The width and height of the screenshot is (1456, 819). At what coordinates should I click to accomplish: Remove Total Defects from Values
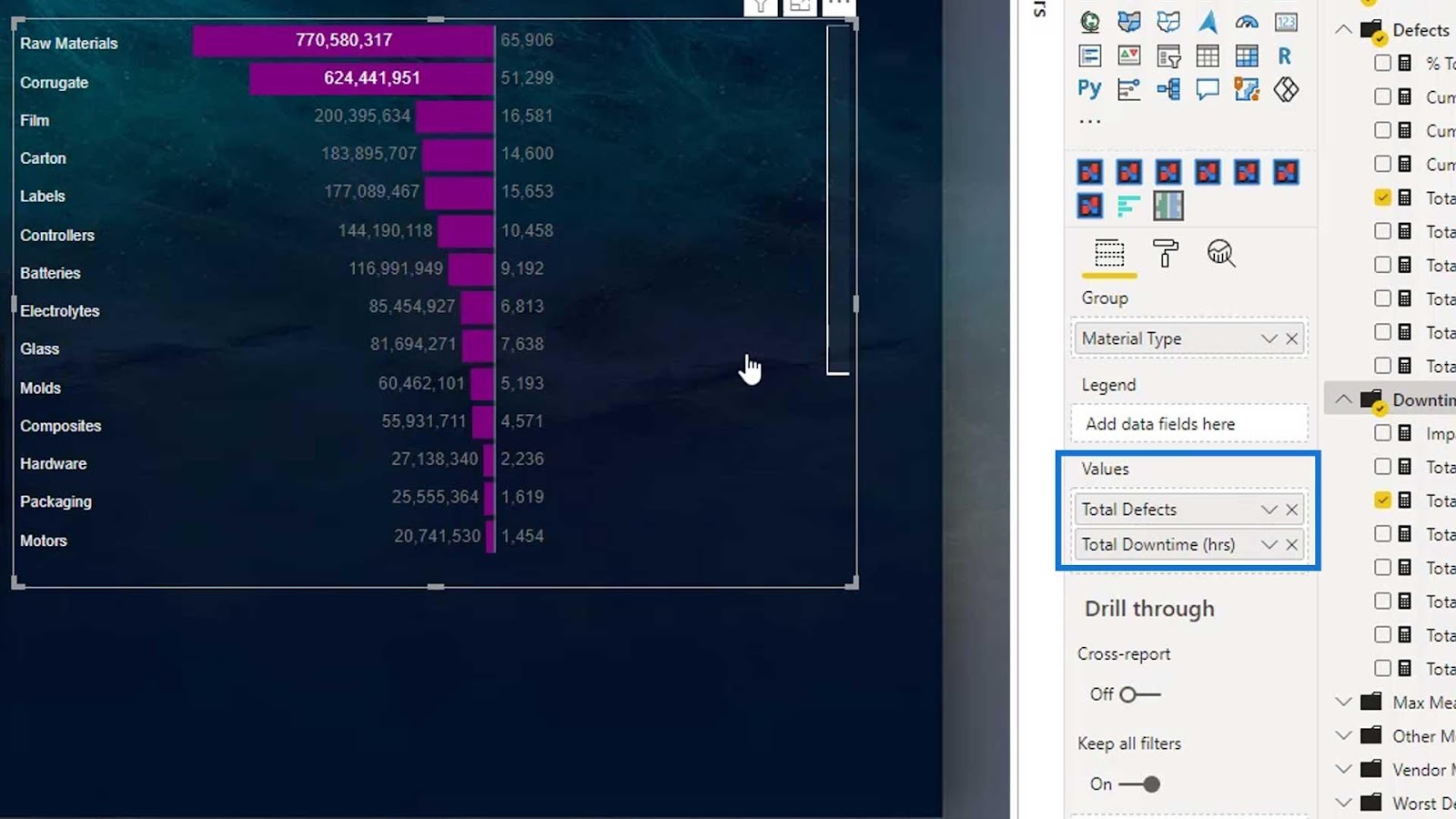coord(1291,510)
